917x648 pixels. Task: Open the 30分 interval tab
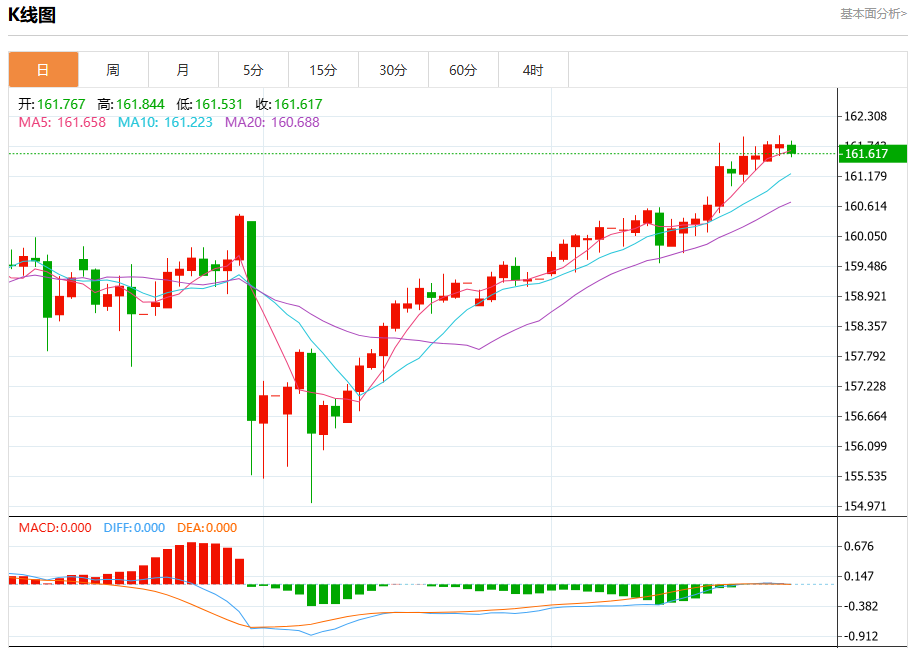pyautogui.click(x=394, y=70)
